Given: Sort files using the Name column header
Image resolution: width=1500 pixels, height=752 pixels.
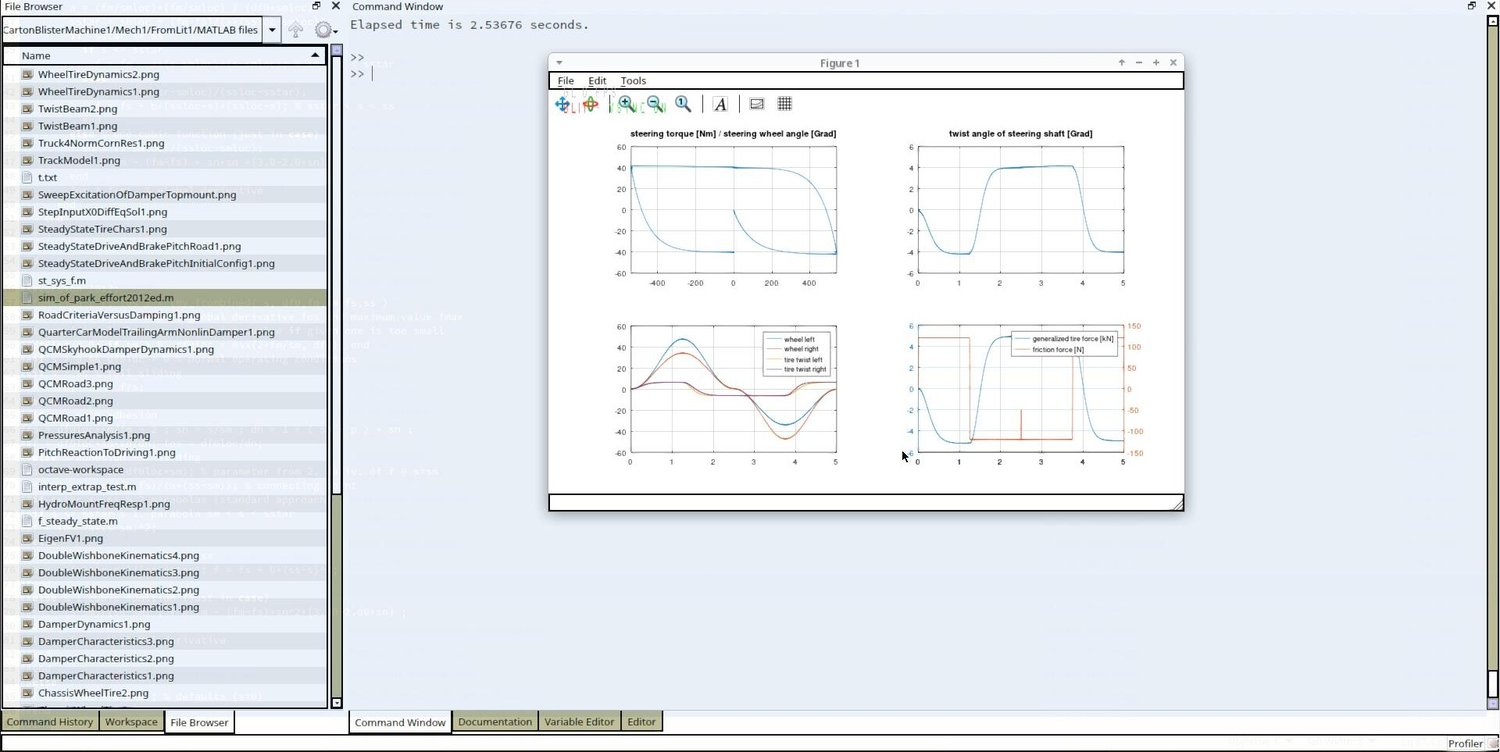Looking at the screenshot, I should click(164, 56).
